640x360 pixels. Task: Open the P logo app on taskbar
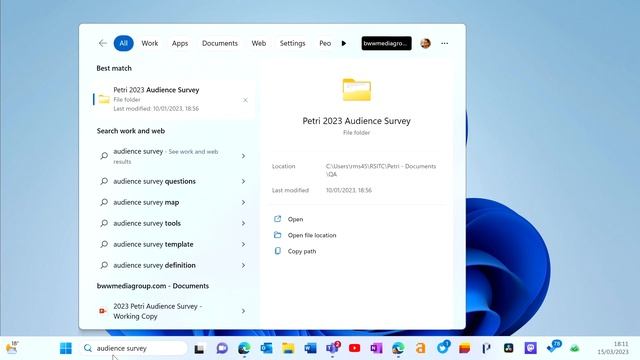click(487, 348)
